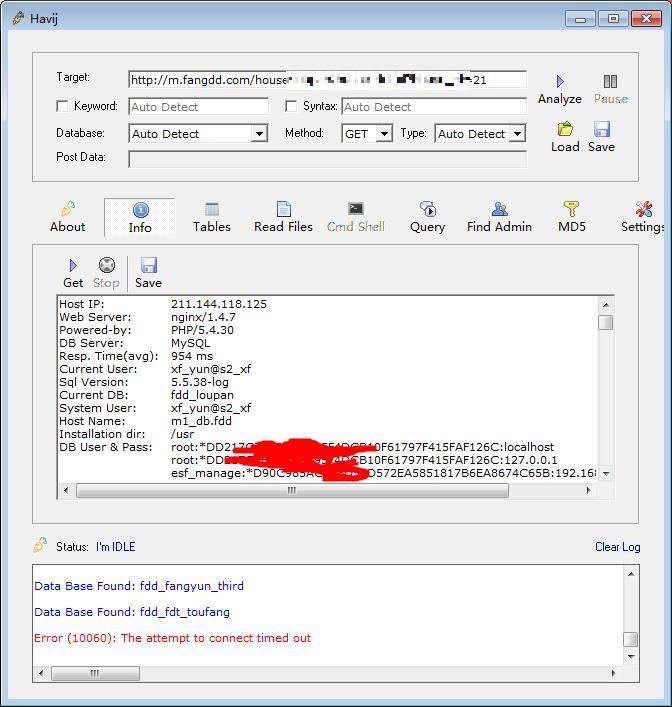The height and width of the screenshot is (707, 672).
Task: Click Web Server value nginx/1.4.7
Action: (x=203, y=317)
